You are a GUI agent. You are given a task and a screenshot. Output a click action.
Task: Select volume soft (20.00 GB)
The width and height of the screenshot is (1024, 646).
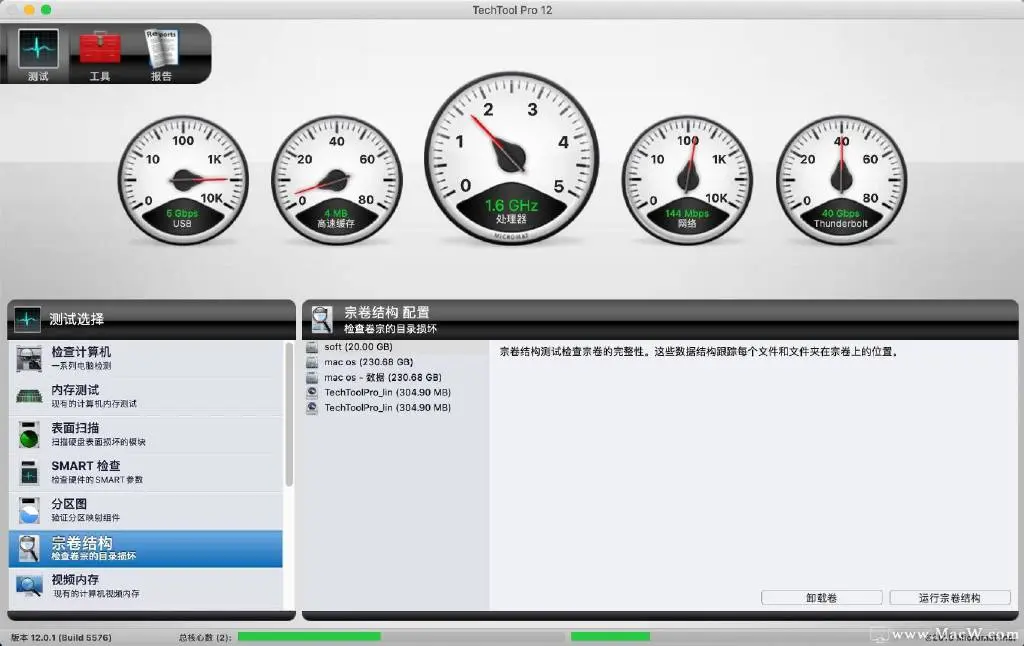396,347
